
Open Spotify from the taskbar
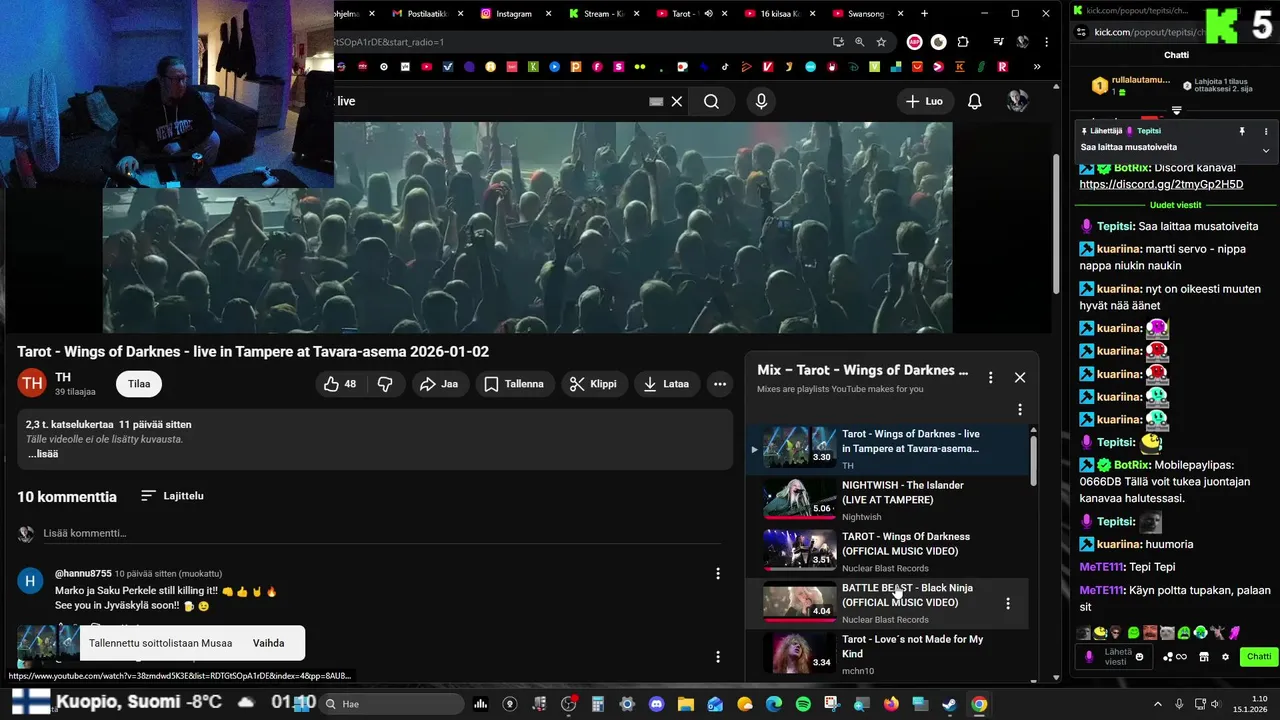coord(804,704)
